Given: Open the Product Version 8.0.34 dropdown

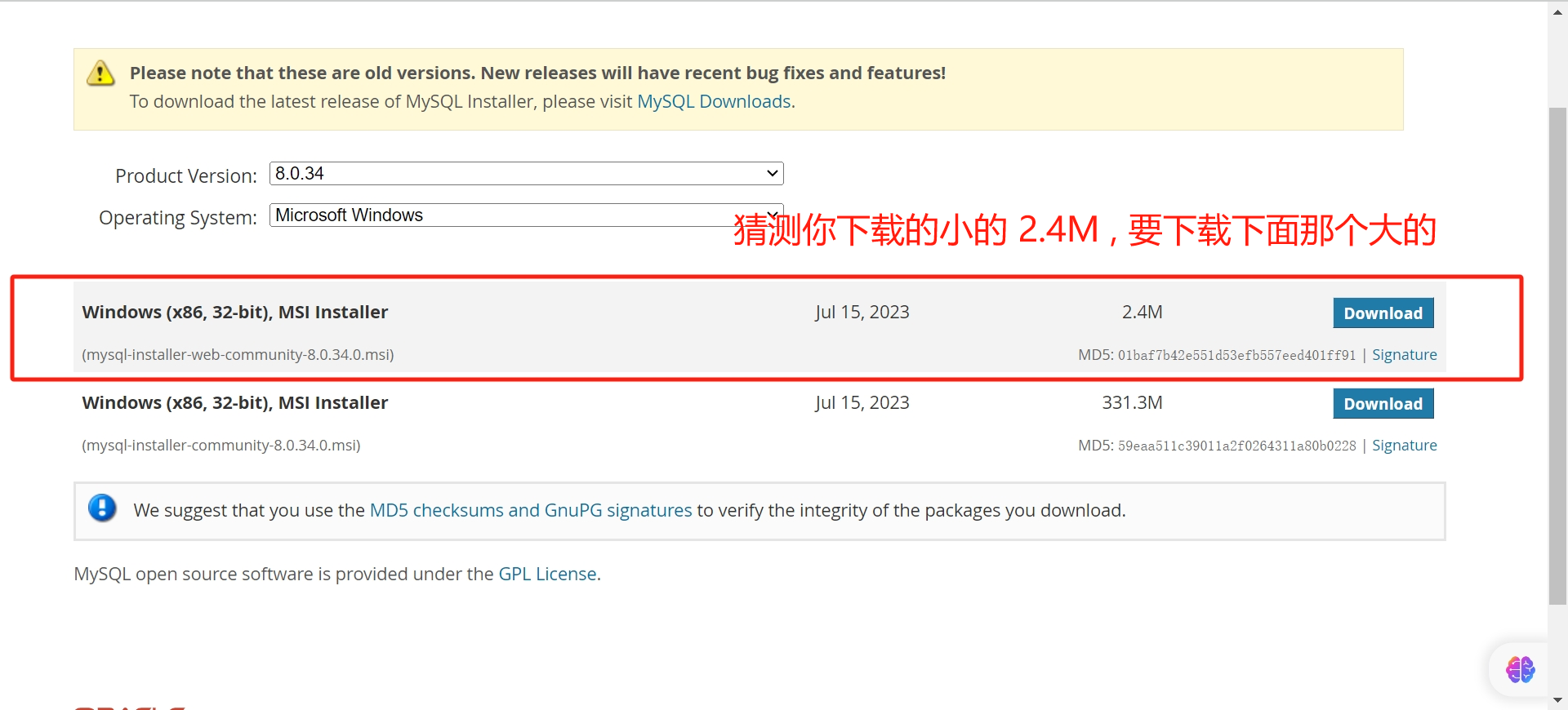Looking at the screenshot, I should click(526, 173).
